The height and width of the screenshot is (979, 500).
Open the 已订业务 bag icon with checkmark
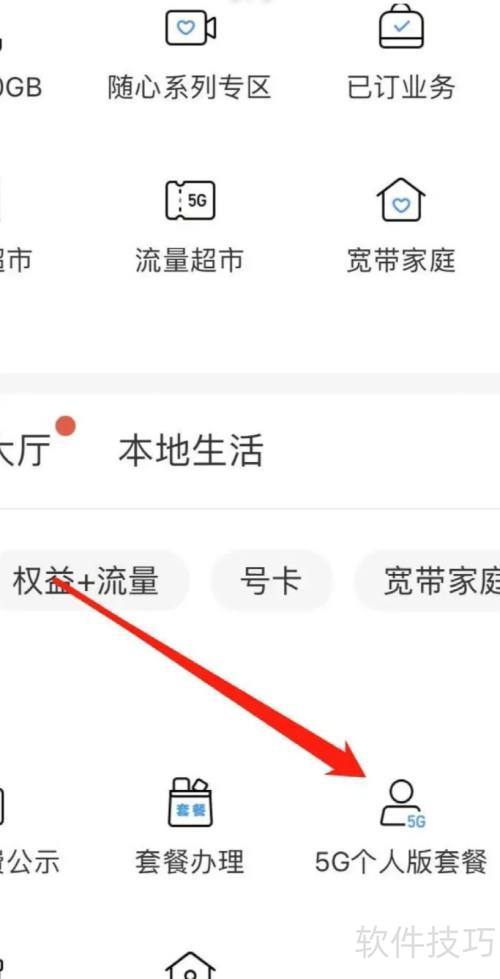click(402, 26)
